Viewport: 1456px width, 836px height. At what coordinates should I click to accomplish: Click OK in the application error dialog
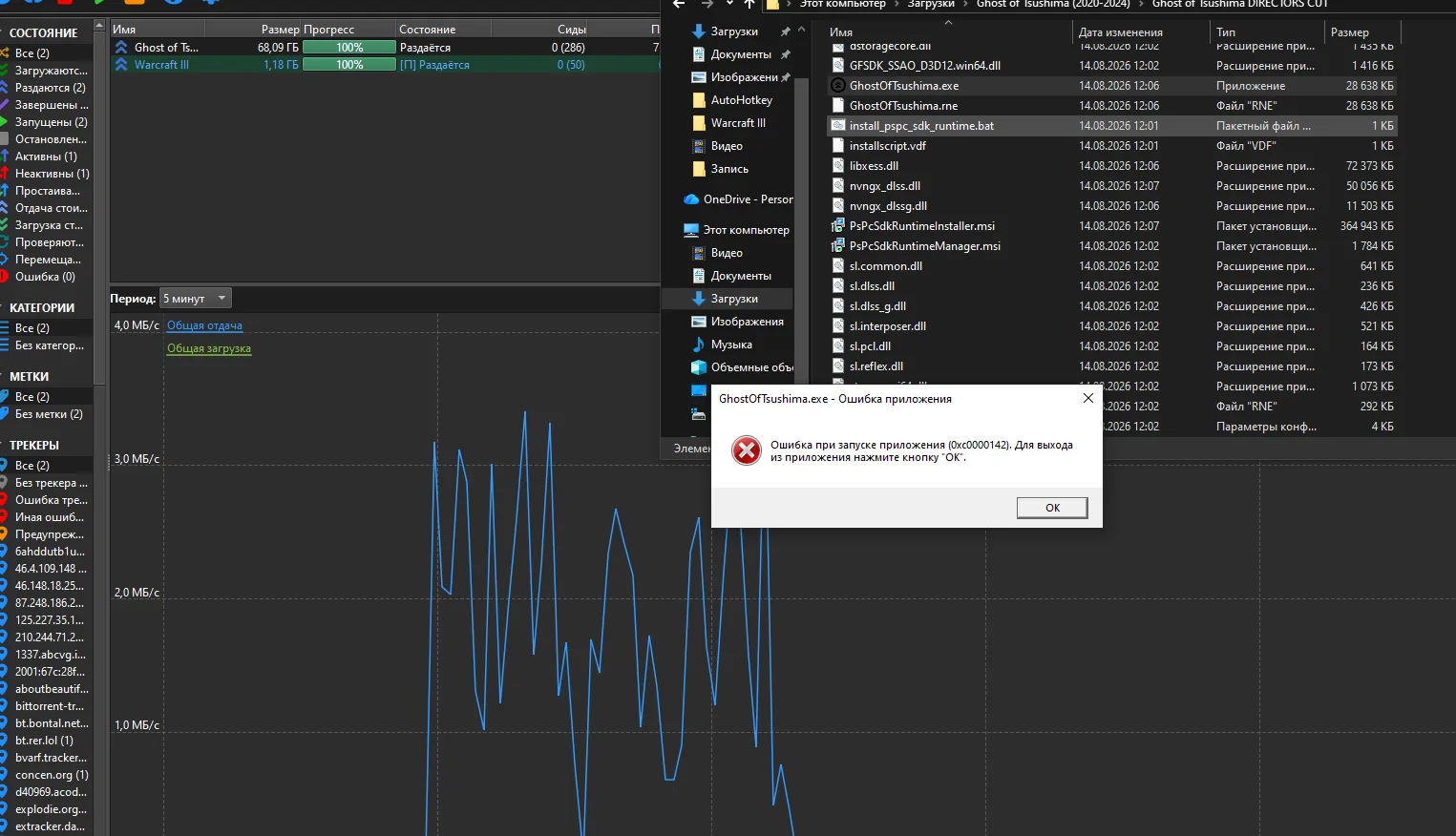pos(1052,508)
